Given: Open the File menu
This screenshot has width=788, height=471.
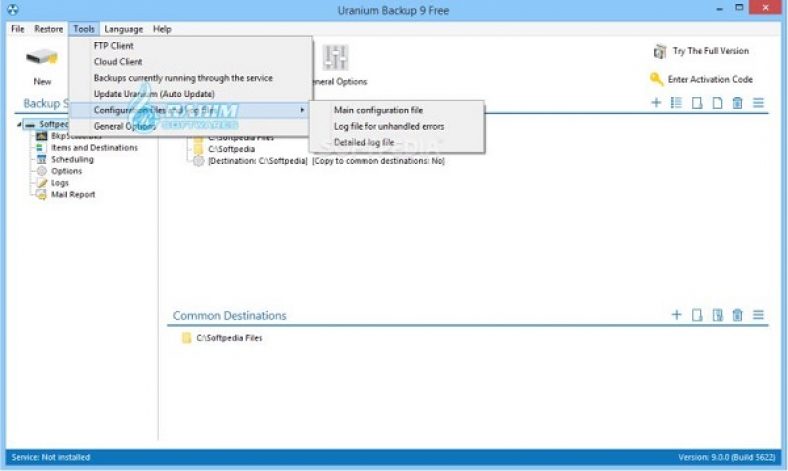Looking at the screenshot, I should pos(18,29).
